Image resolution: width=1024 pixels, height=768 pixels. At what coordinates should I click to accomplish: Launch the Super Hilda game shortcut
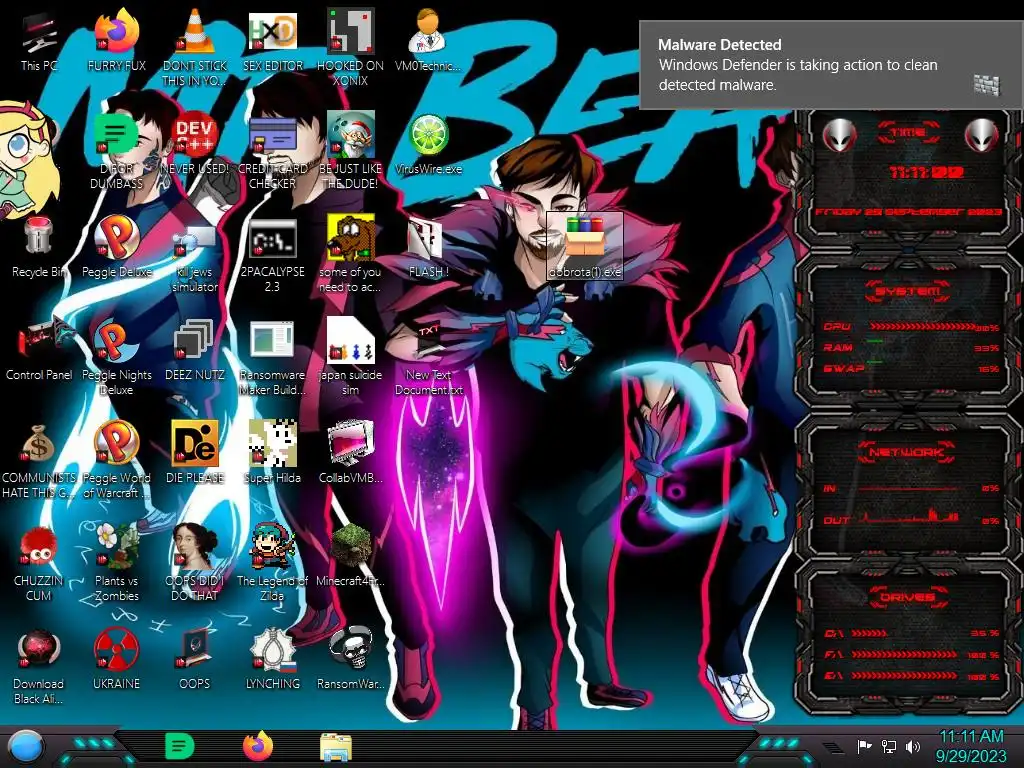tap(273, 454)
